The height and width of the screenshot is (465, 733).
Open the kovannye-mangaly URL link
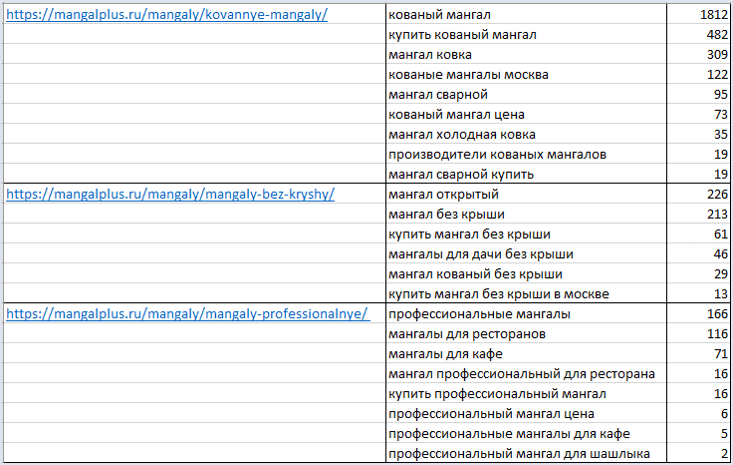[167, 15]
